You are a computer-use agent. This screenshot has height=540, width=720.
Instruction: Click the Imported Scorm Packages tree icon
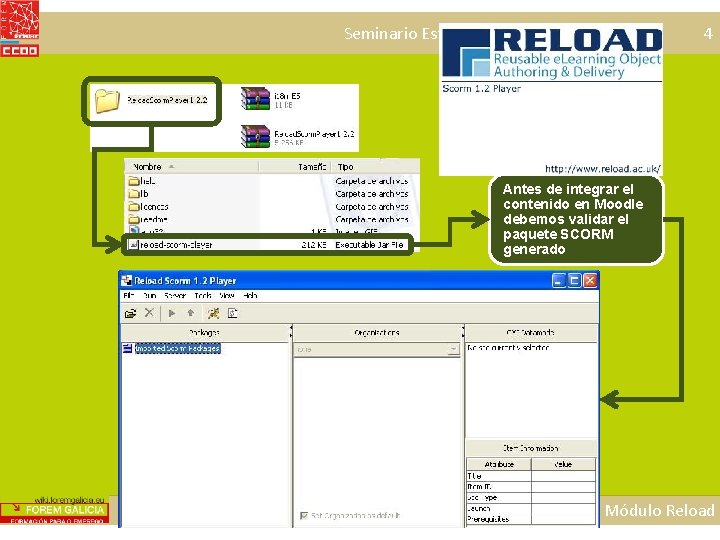(x=128, y=349)
